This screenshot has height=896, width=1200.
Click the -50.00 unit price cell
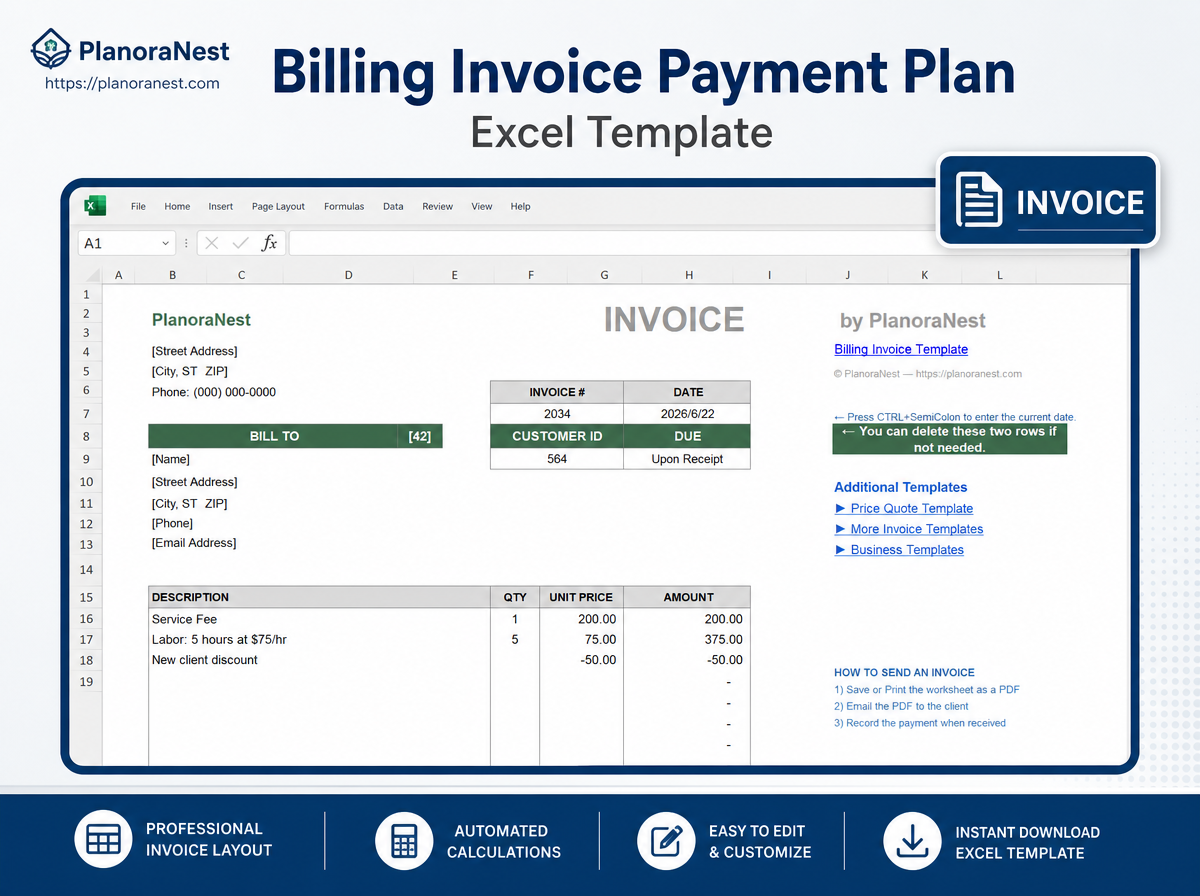click(582, 660)
